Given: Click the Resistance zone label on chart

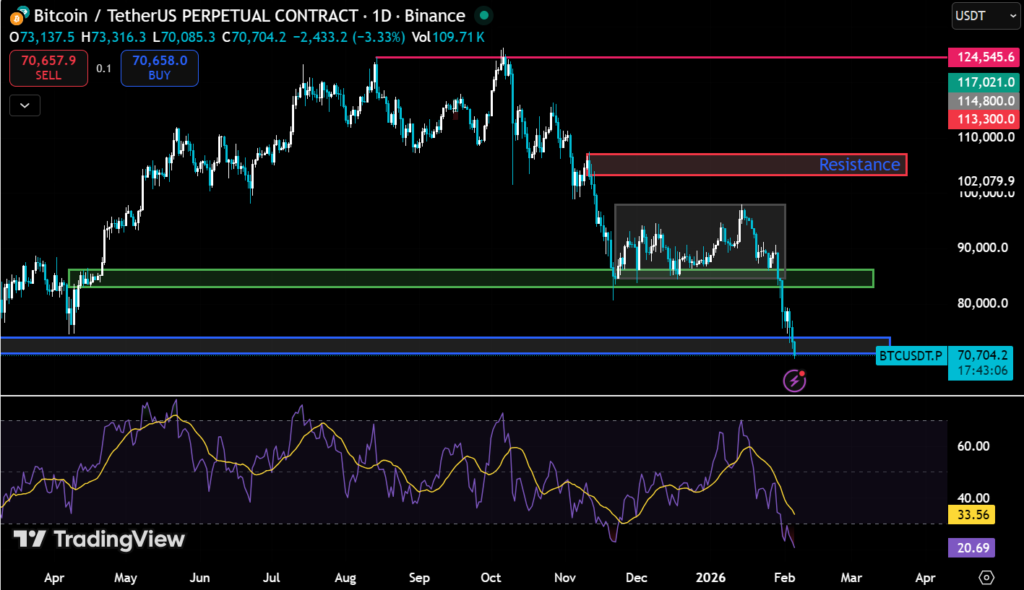Looking at the screenshot, I should (x=860, y=164).
